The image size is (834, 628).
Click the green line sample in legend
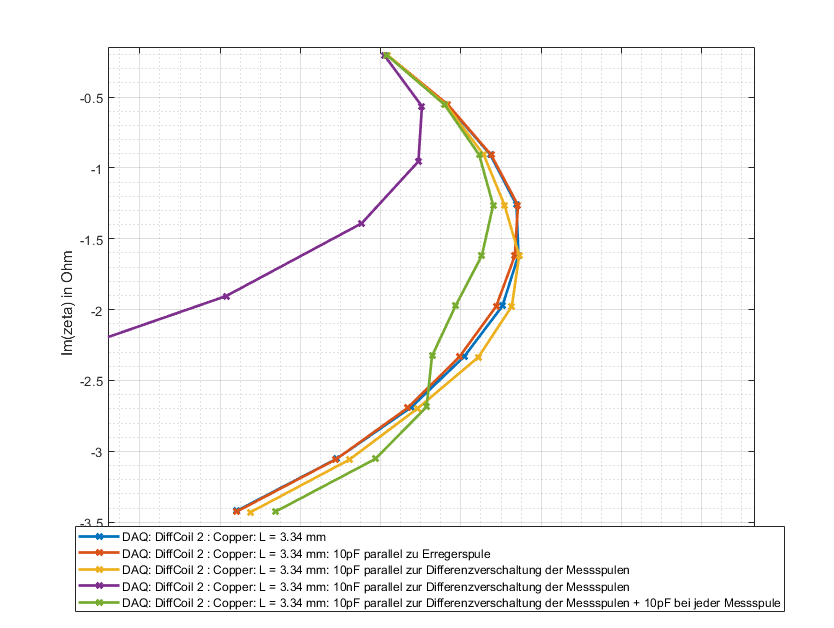(x=100, y=602)
